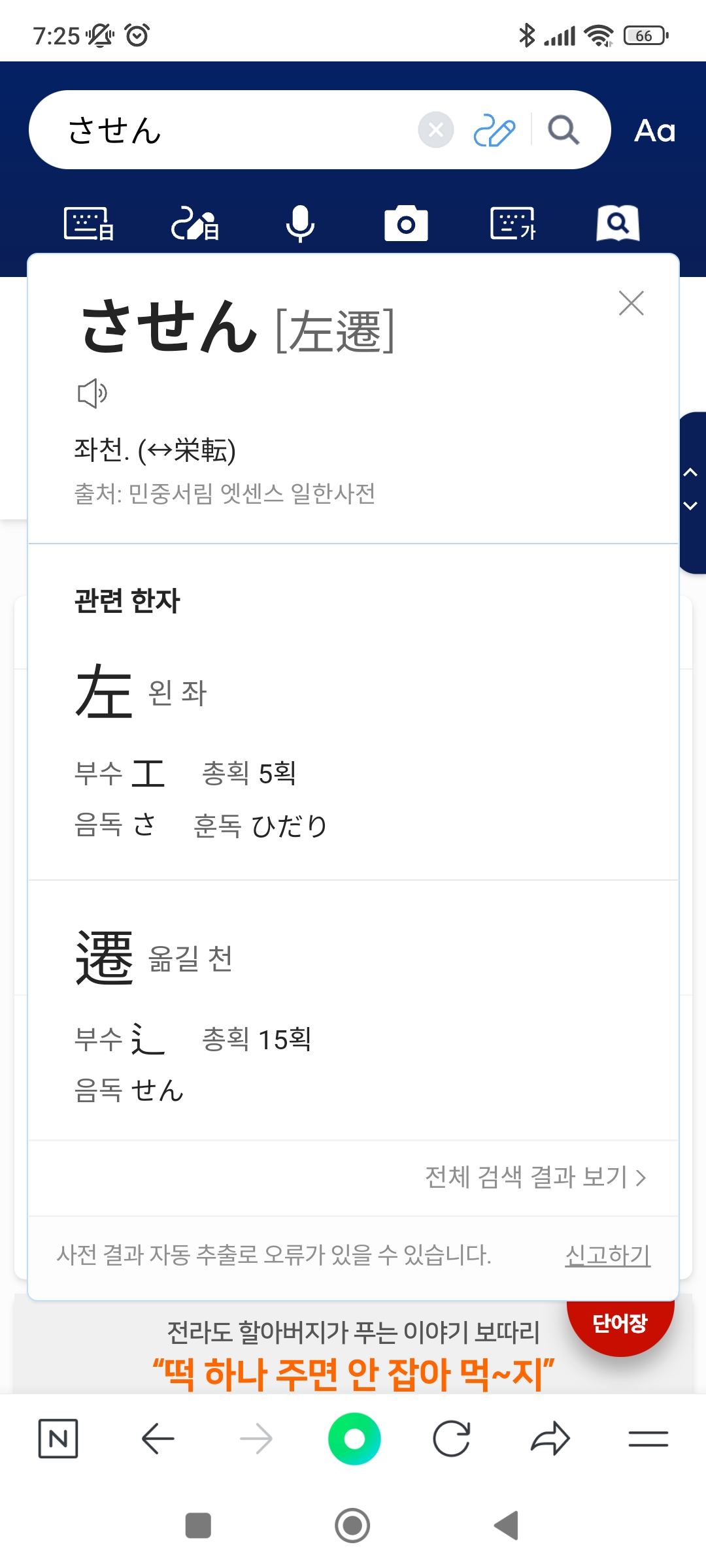Image resolution: width=706 pixels, height=1568 pixels.
Task: Tap the 신고하기 report link
Action: tap(607, 1255)
